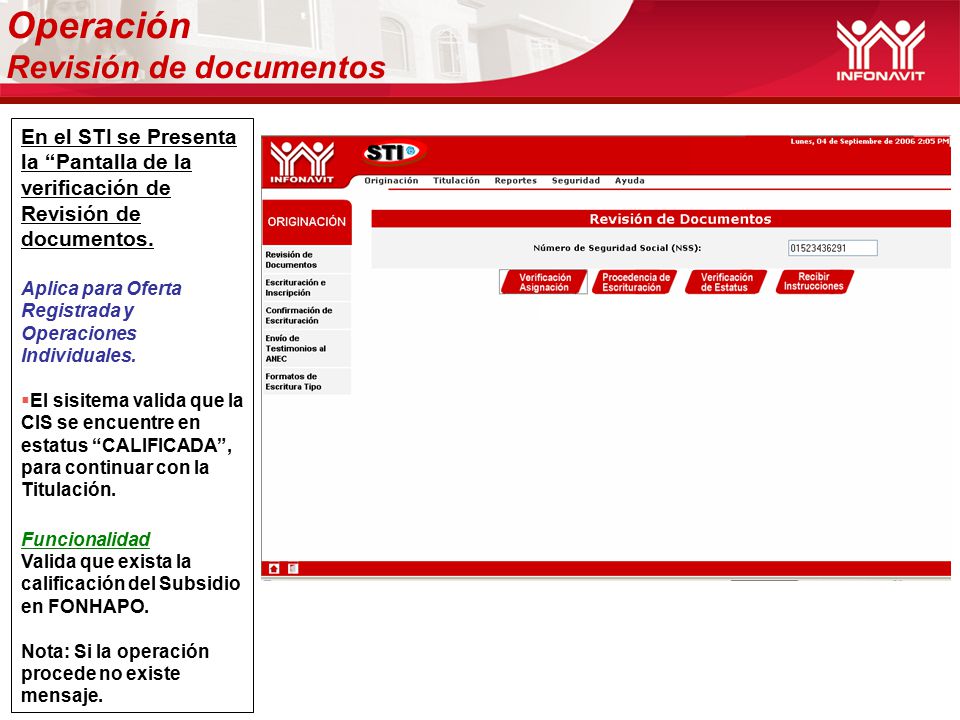Click the Verificación Asignación button
960x720 pixels.
(x=544, y=282)
